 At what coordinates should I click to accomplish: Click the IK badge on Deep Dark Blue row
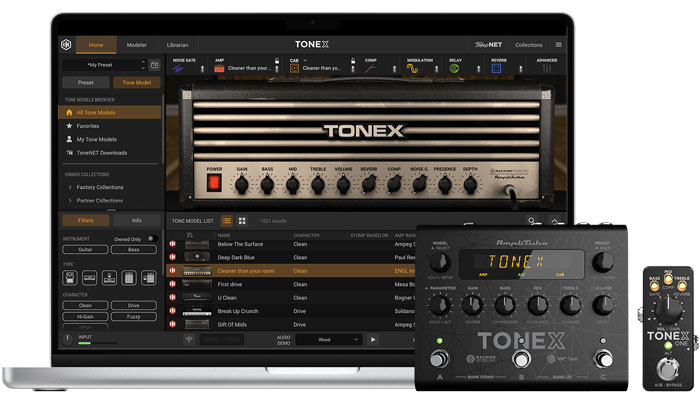pyautogui.click(x=173, y=257)
